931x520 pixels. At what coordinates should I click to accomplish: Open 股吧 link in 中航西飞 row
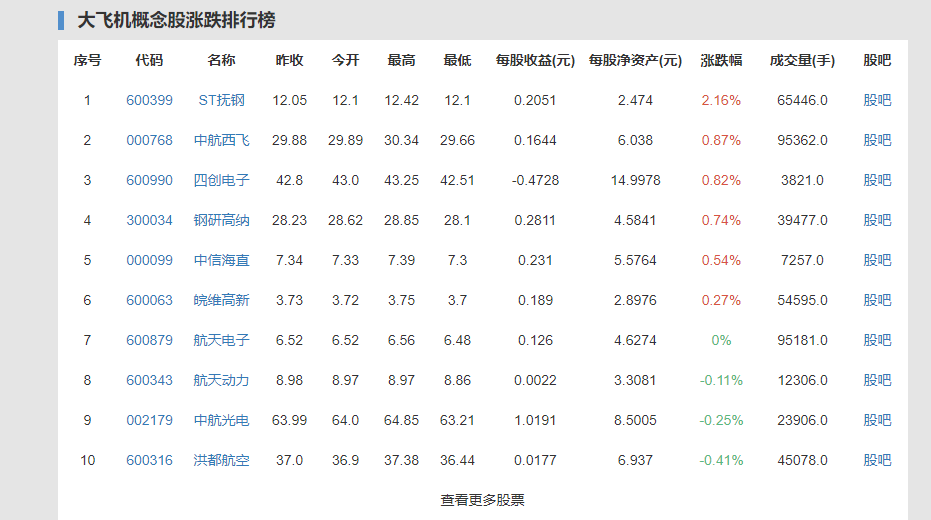877,140
